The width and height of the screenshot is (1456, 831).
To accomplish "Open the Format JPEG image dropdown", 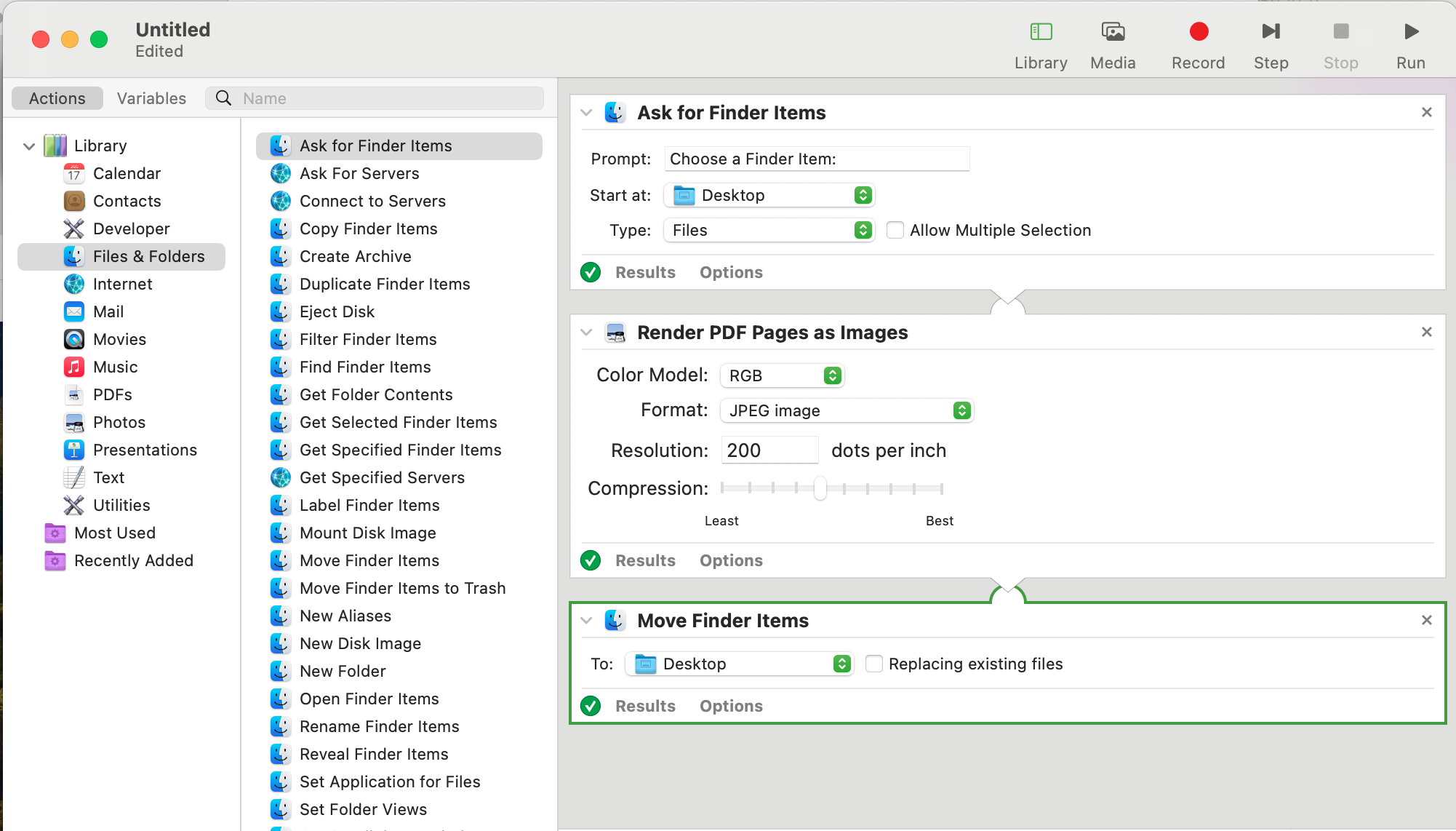I will (847, 410).
